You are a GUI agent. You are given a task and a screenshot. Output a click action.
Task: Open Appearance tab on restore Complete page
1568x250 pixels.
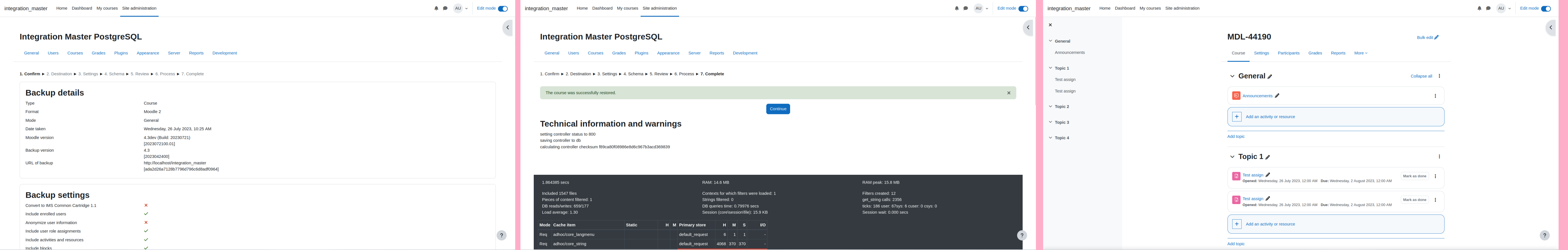[x=668, y=53]
